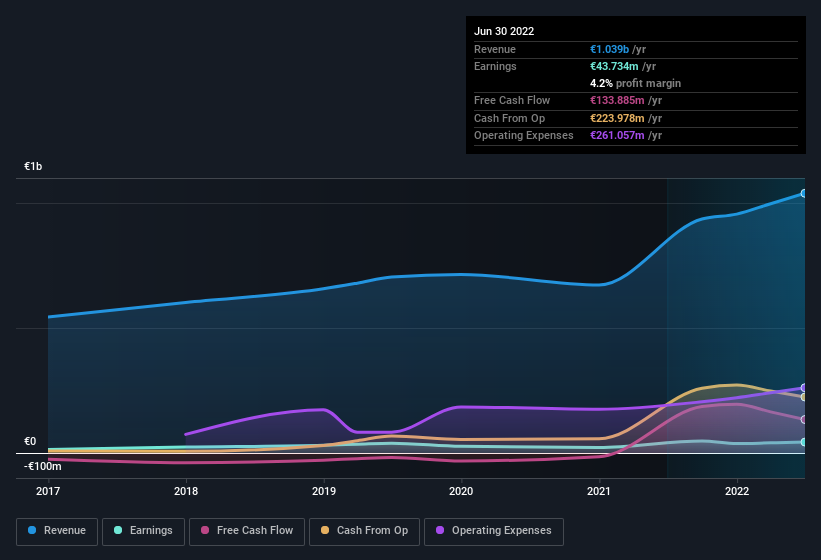821x560 pixels.
Task: Click the orange Cash From Op endpoint marker
Action: point(803,397)
